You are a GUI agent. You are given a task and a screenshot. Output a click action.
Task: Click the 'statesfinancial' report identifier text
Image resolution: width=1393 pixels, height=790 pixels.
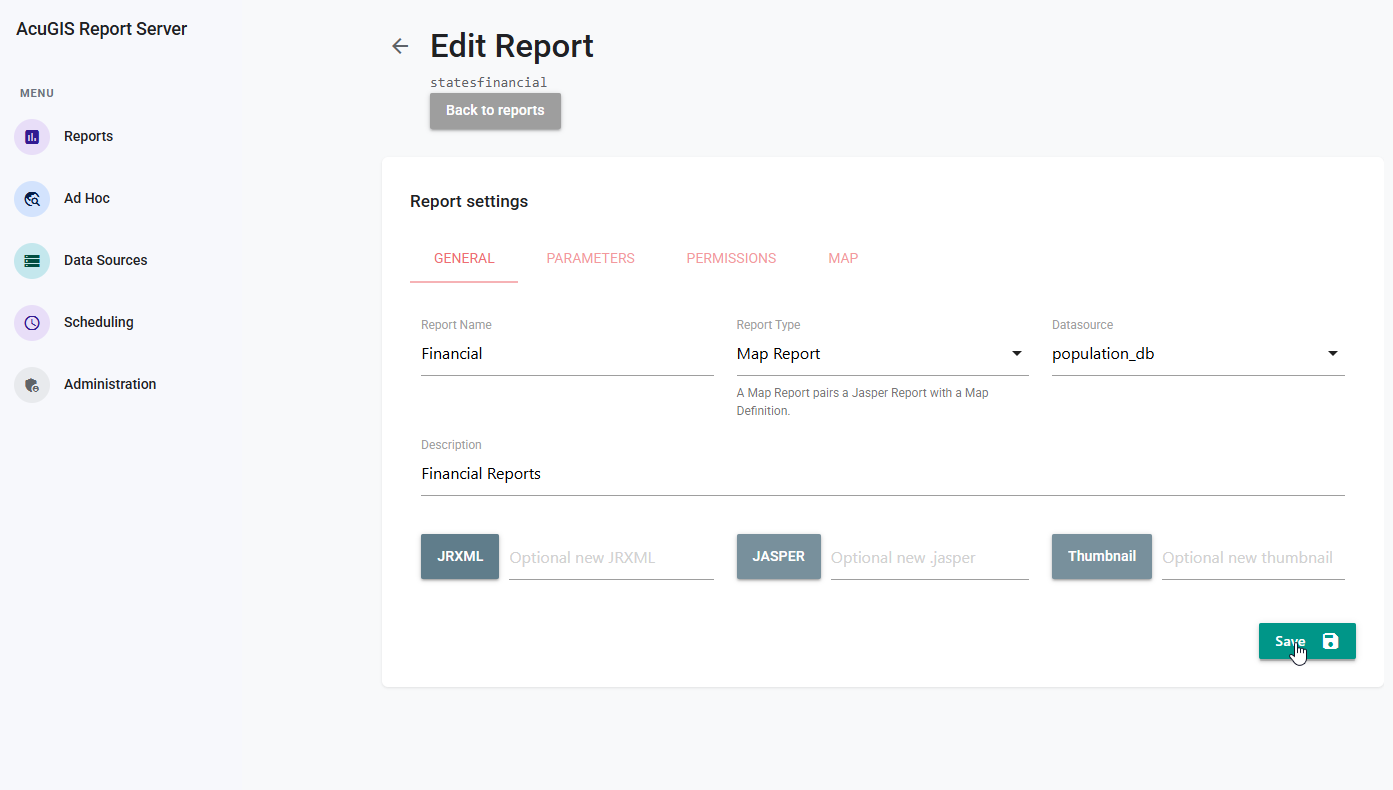click(x=489, y=83)
